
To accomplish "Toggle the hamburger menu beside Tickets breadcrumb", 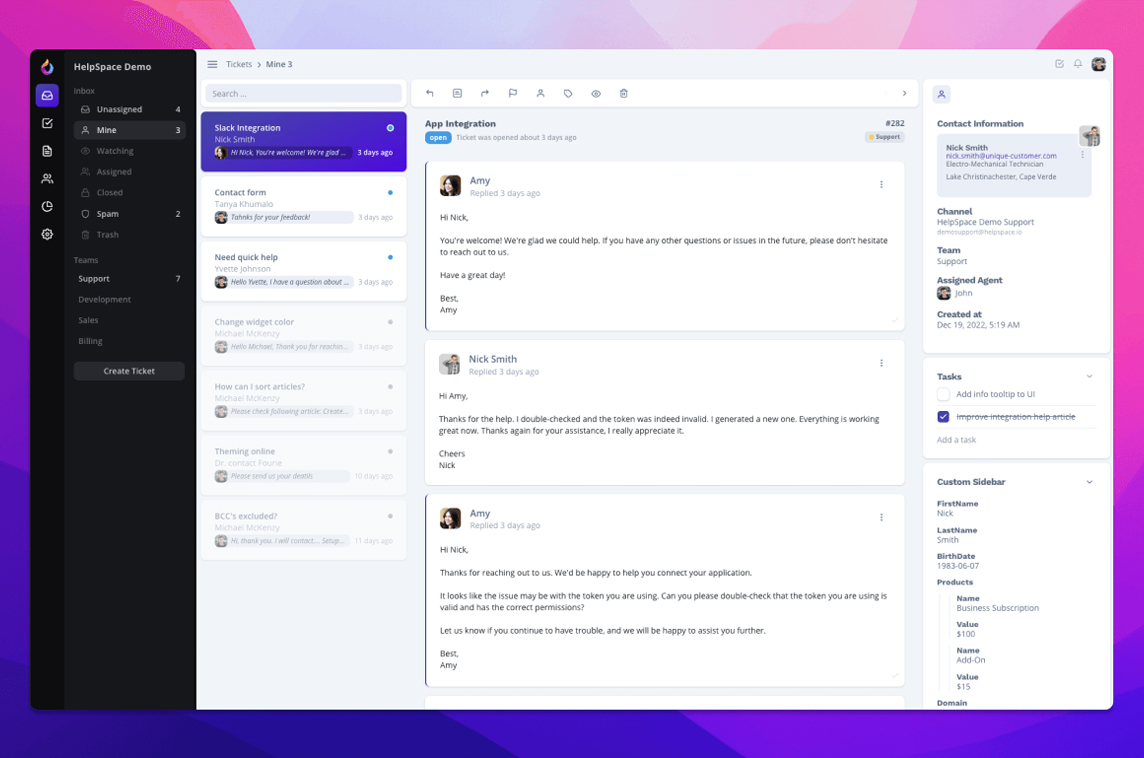I will pyautogui.click(x=212, y=64).
